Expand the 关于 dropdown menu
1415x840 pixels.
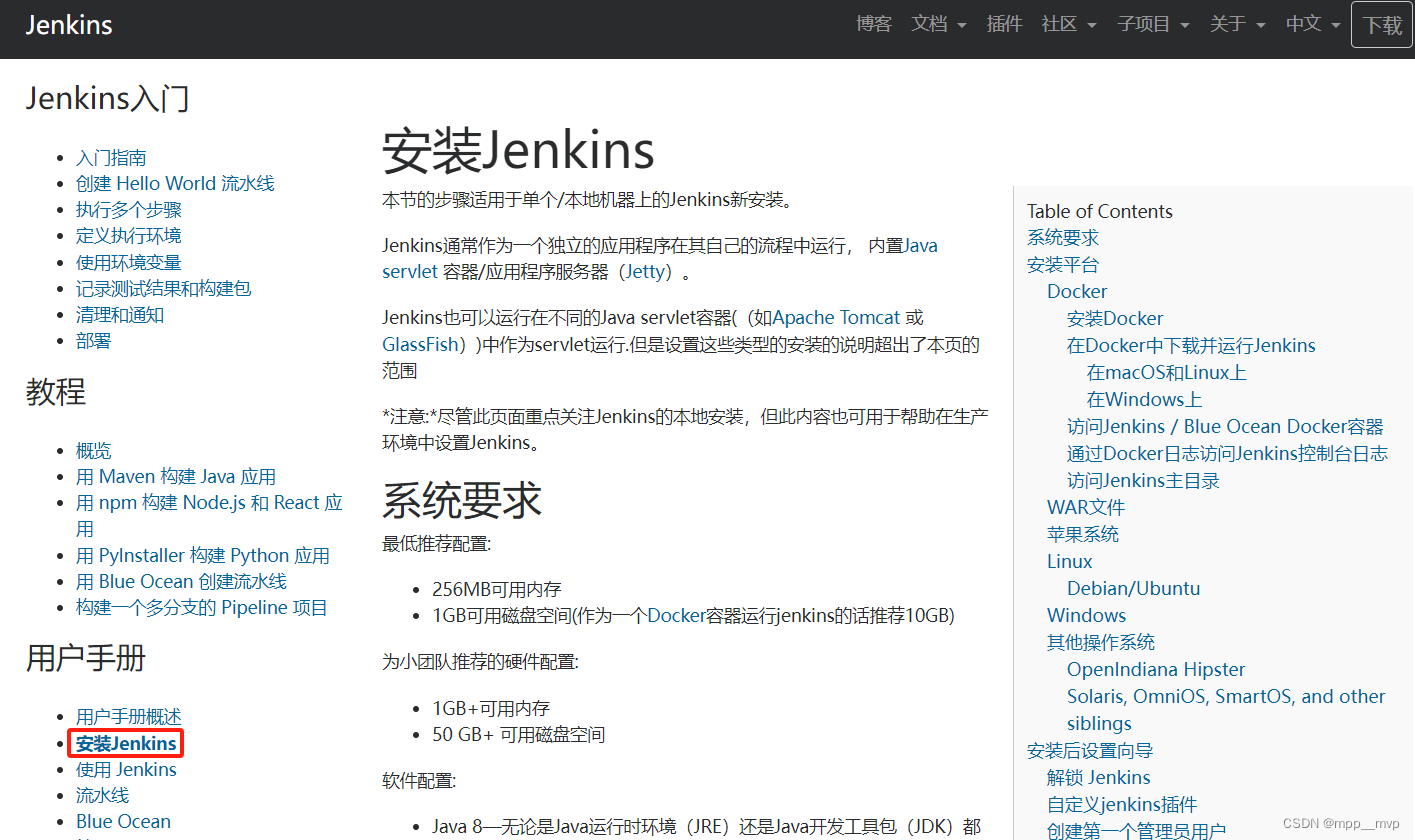1237,24
